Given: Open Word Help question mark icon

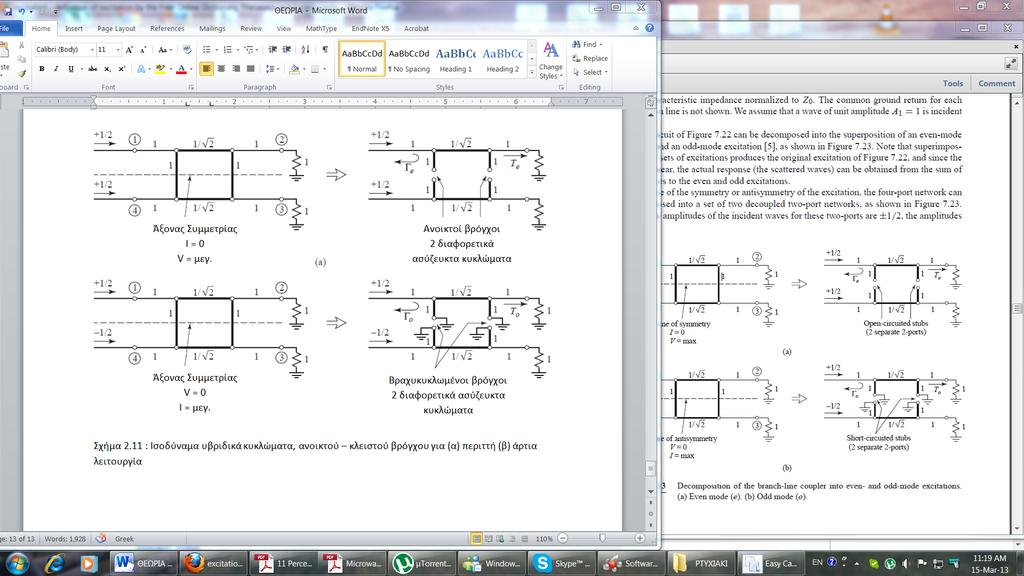Looking at the screenshot, I should [649, 28].
